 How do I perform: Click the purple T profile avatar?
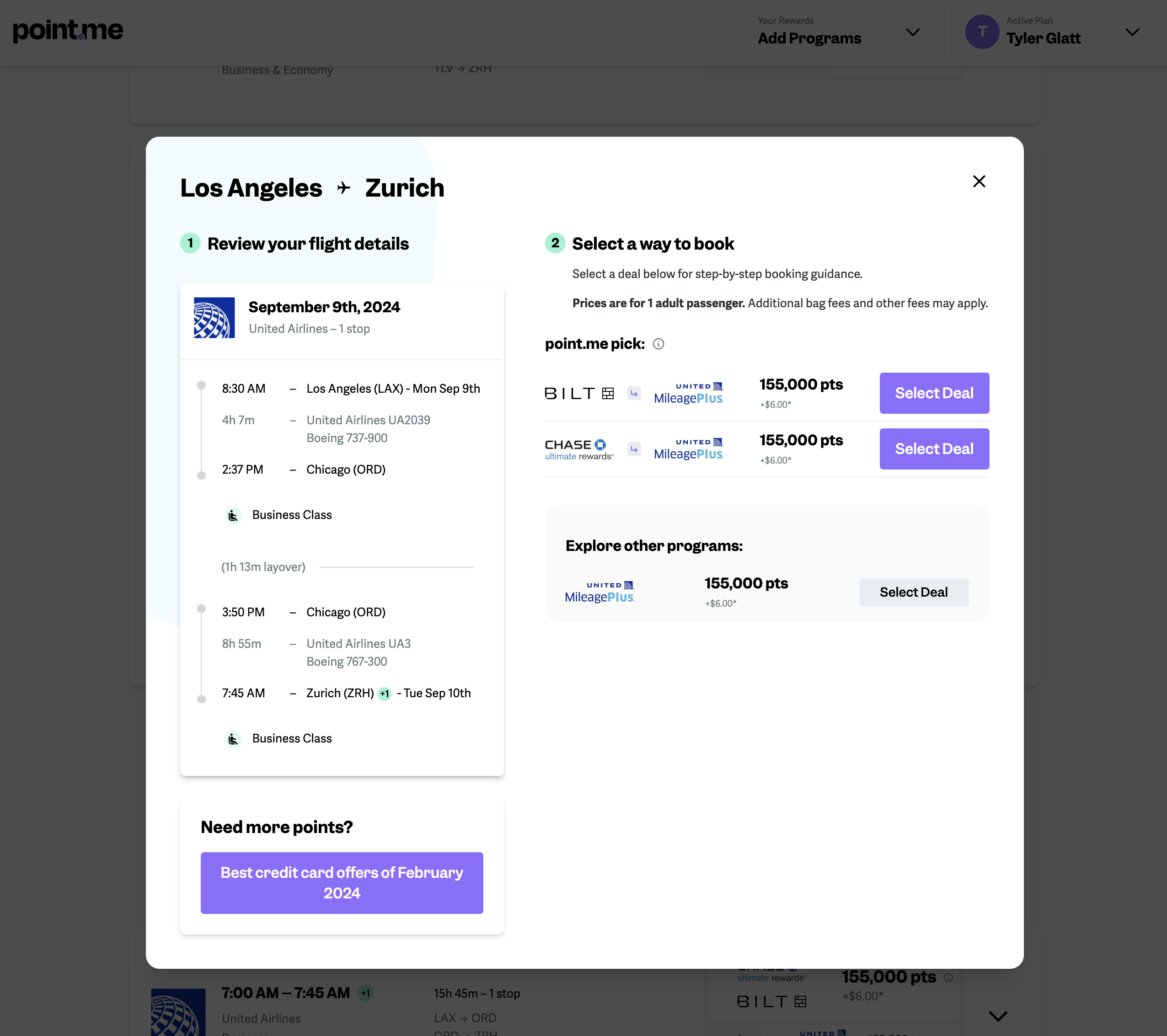point(981,32)
